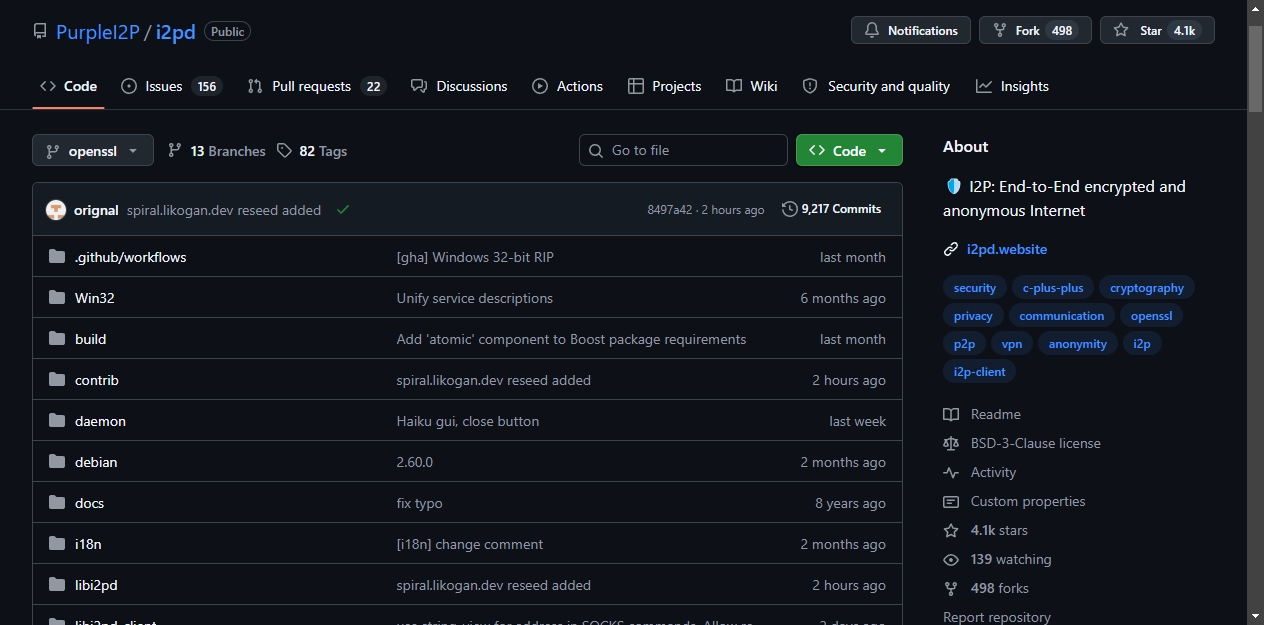This screenshot has width=1264, height=625.
Task: Click folder icon beside docs
Action: click(57, 503)
